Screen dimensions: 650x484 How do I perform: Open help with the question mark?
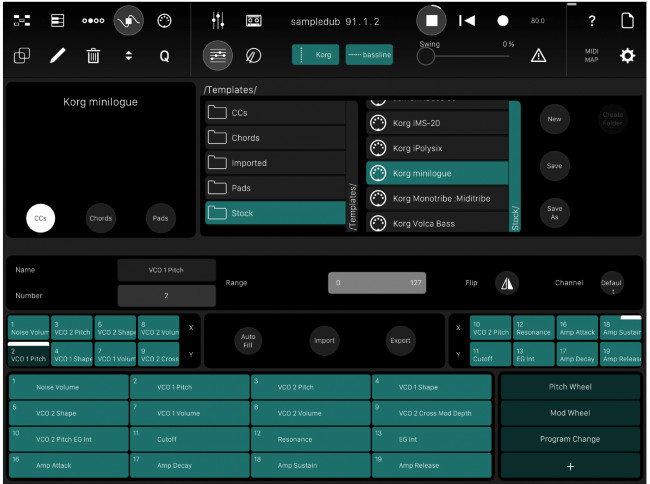(592, 20)
